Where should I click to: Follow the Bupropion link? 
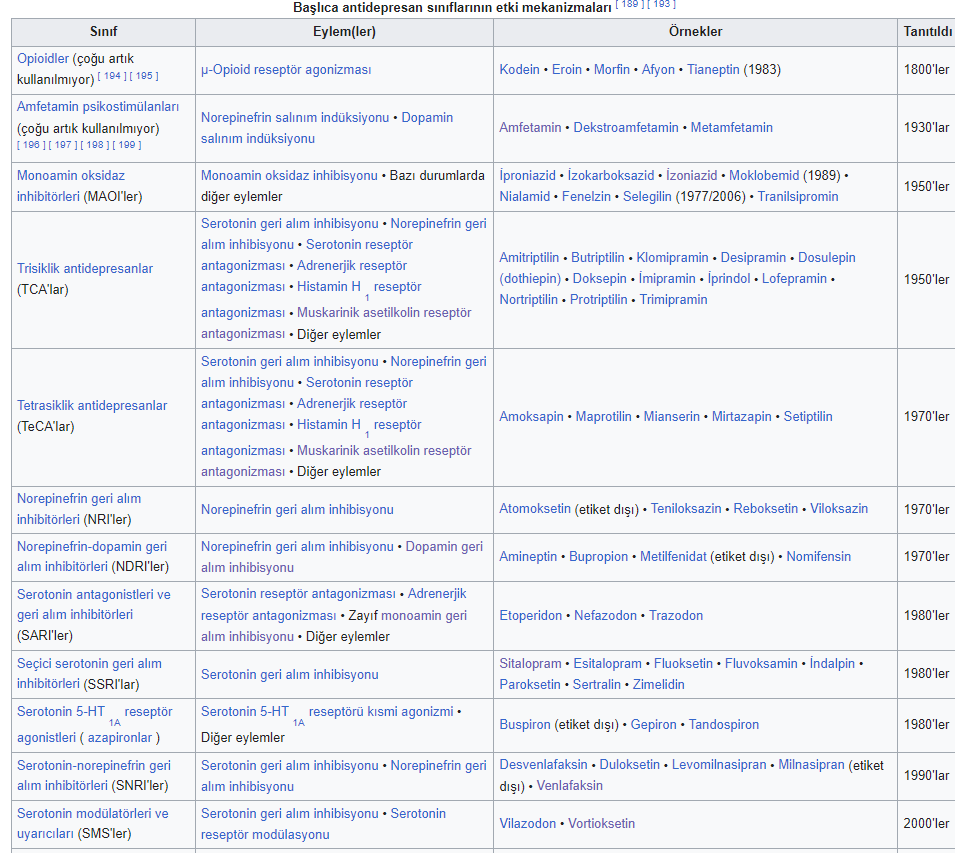click(598, 556)
